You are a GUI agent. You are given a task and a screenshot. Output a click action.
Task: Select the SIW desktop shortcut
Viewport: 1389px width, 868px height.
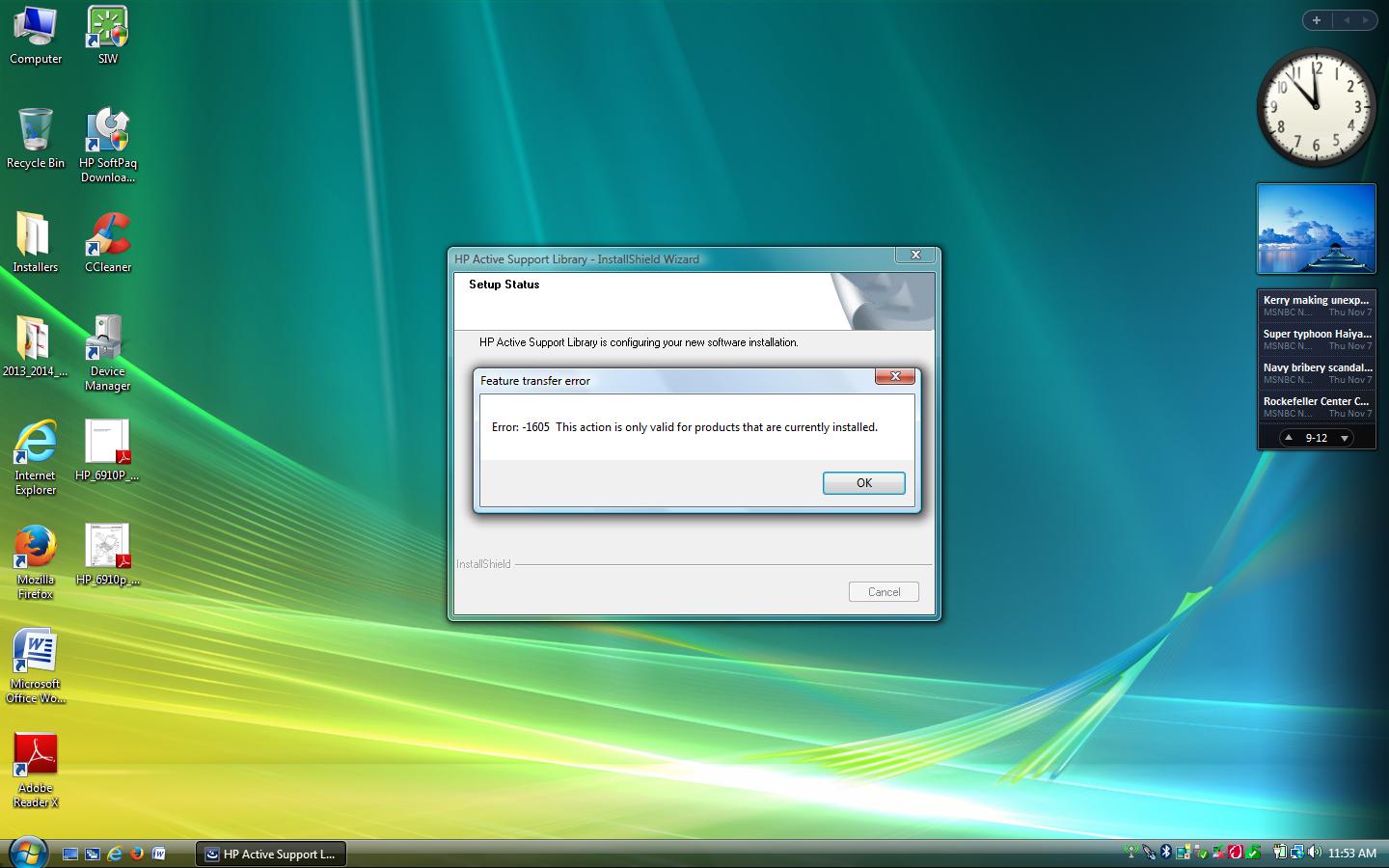point(108,36)
